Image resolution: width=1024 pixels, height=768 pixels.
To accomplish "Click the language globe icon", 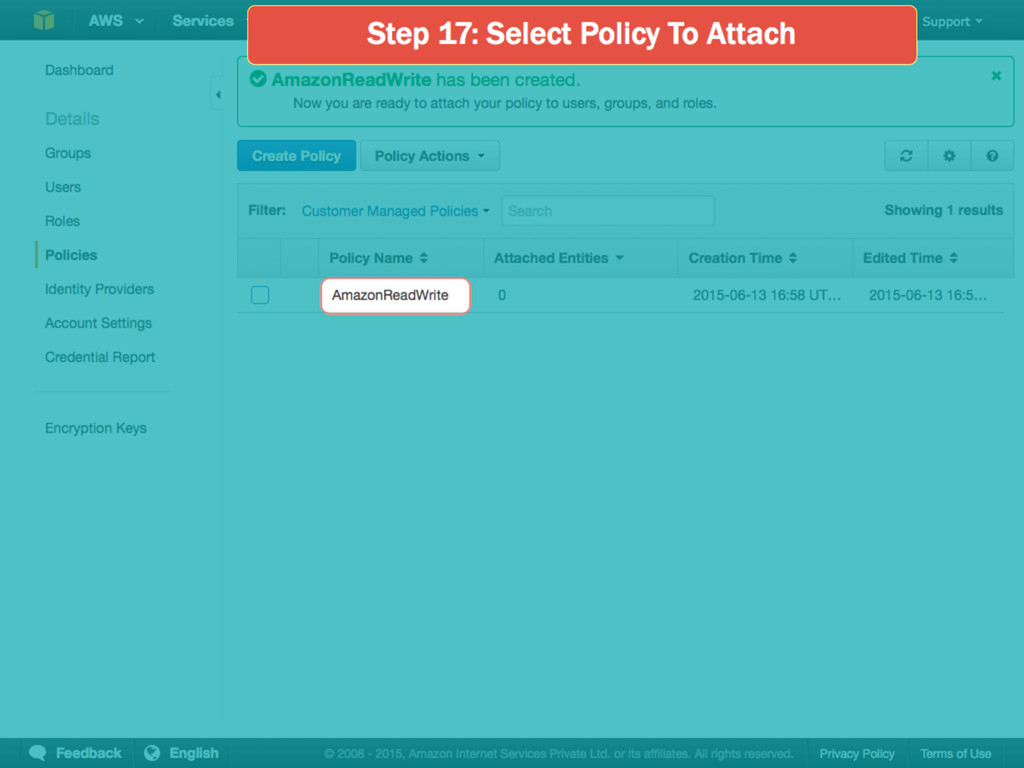I will [x=152, y=753].
